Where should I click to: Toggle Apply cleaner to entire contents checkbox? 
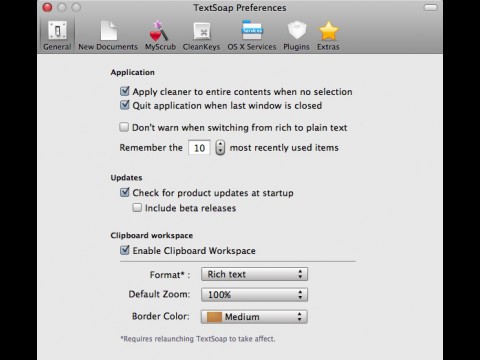click(125, 91)
